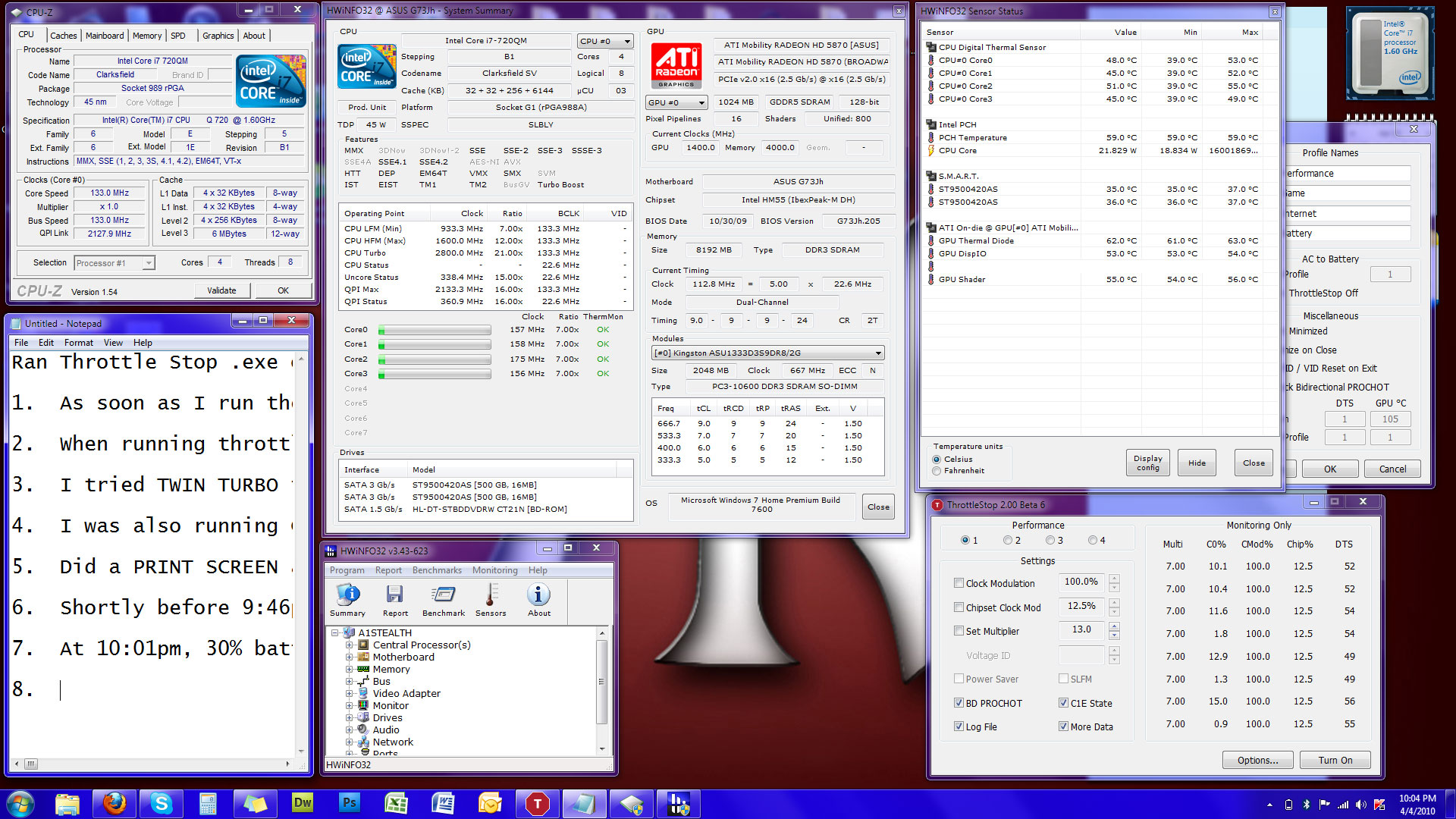Click the Report icon in HWiNFO32 toolbar

tap(395, 600)
